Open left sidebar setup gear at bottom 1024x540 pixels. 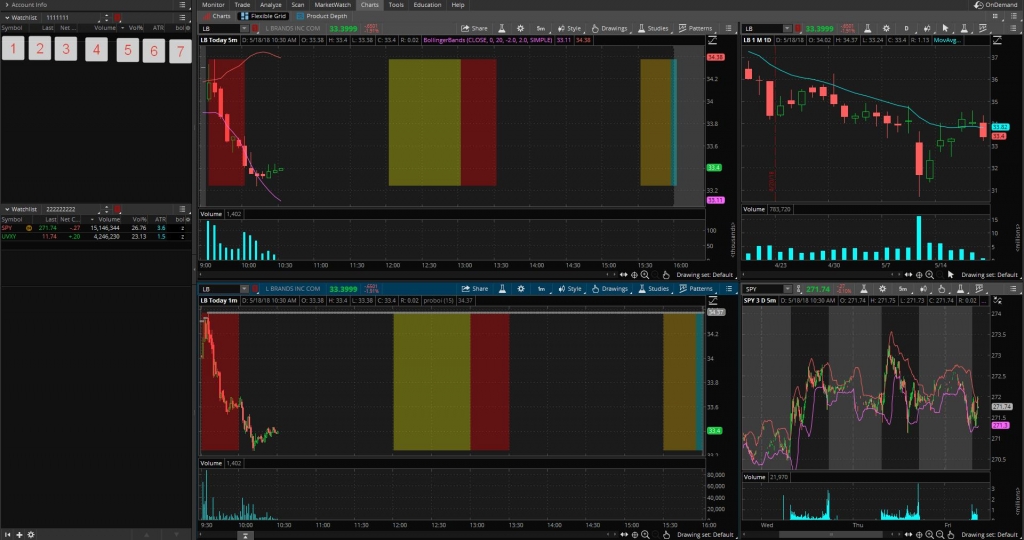coord(31,535)
